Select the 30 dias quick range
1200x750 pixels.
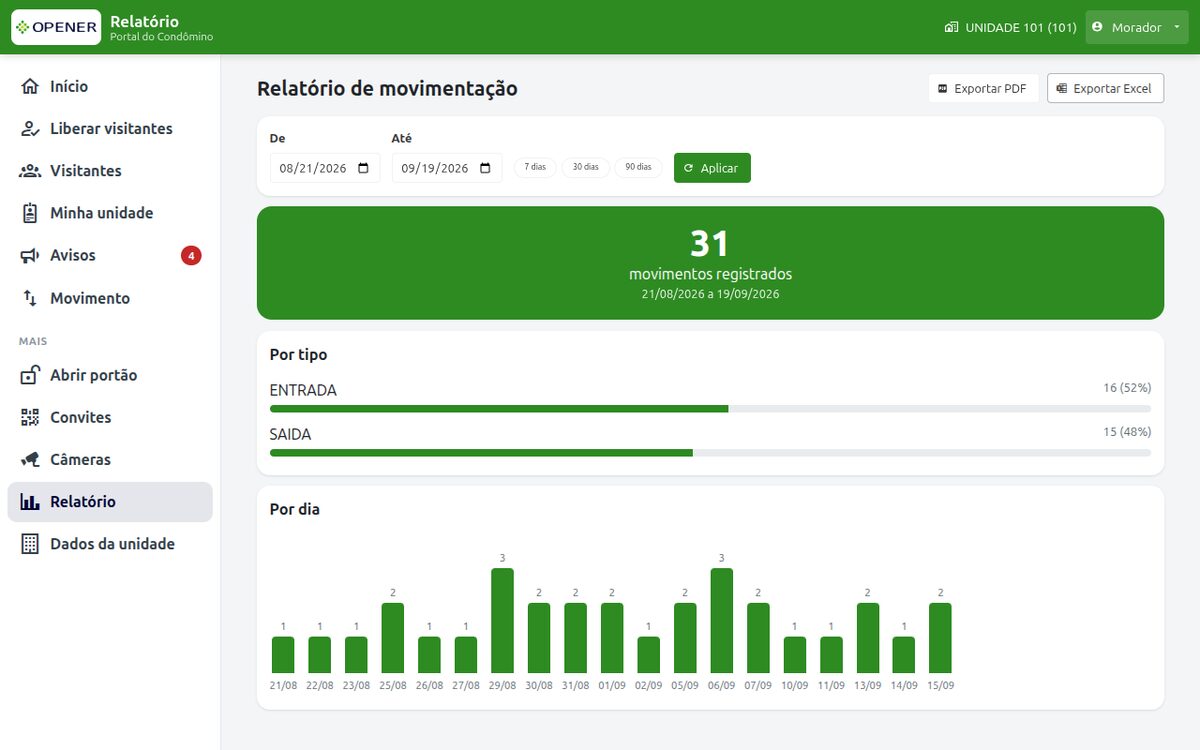tap(586, 167)
